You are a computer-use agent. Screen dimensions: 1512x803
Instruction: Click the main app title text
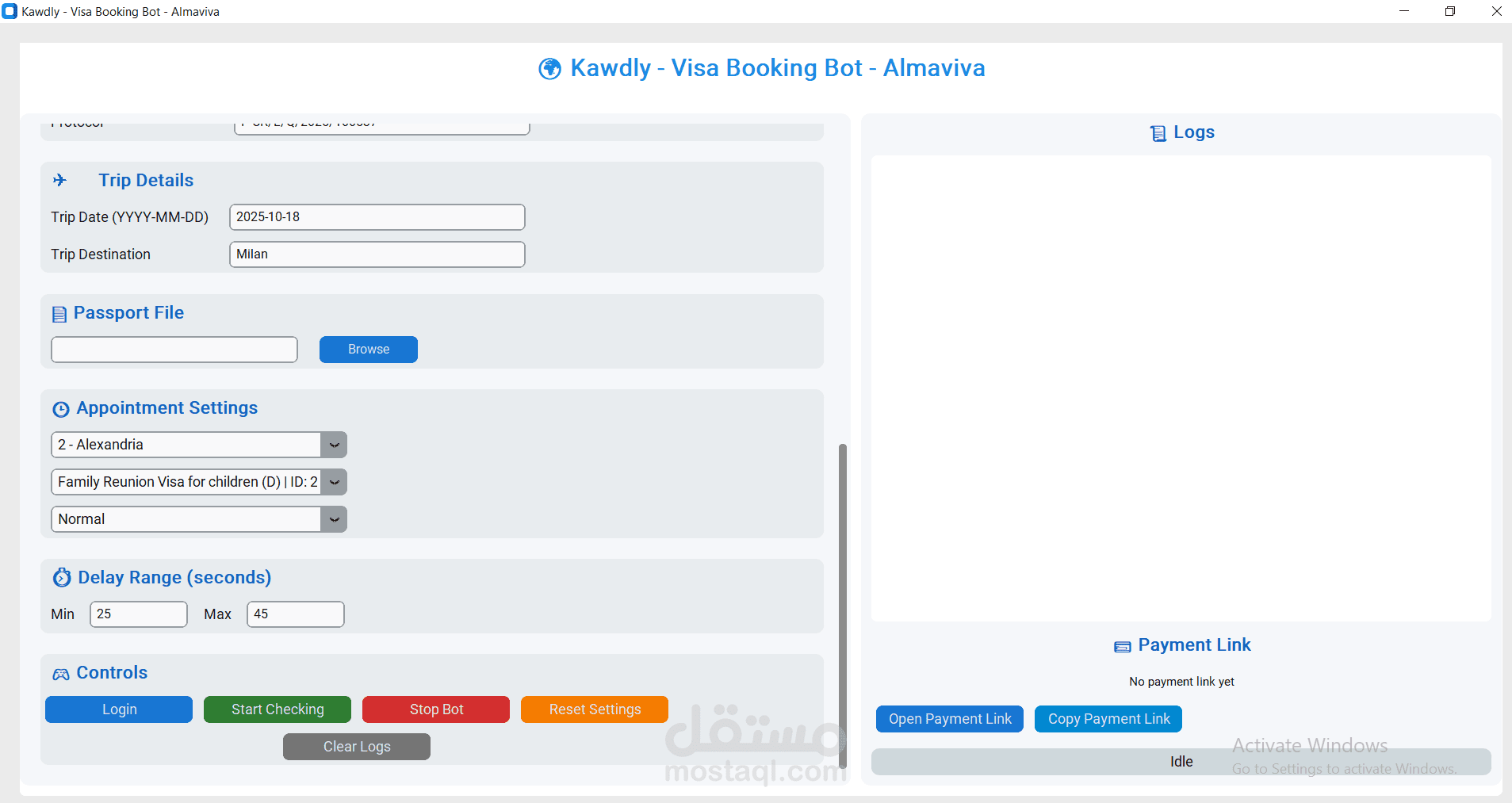tap(778, 68)
